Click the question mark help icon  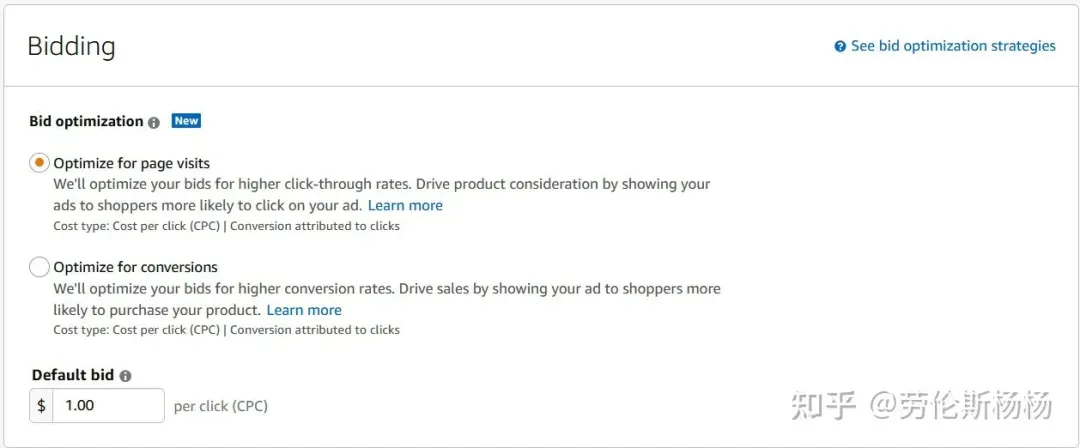pos(840,46)
